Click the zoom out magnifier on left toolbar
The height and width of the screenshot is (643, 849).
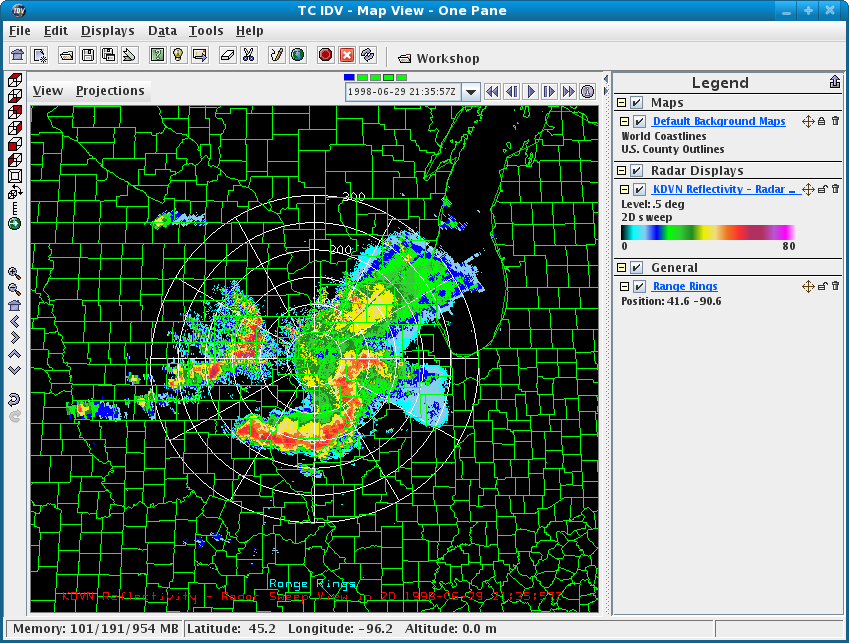tap(14, 289)
